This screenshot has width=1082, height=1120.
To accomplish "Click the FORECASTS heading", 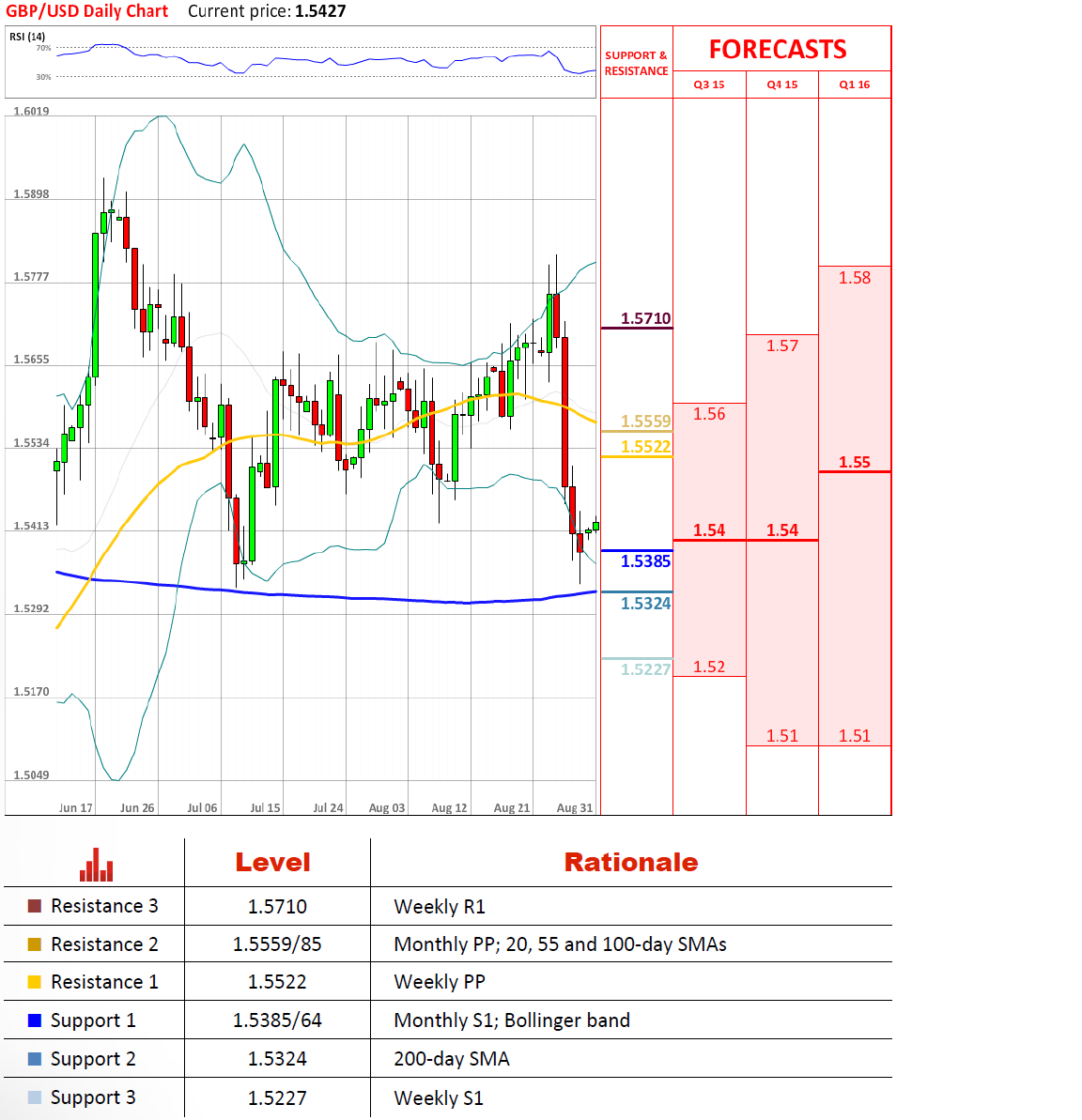I will [x=778, y=49].
